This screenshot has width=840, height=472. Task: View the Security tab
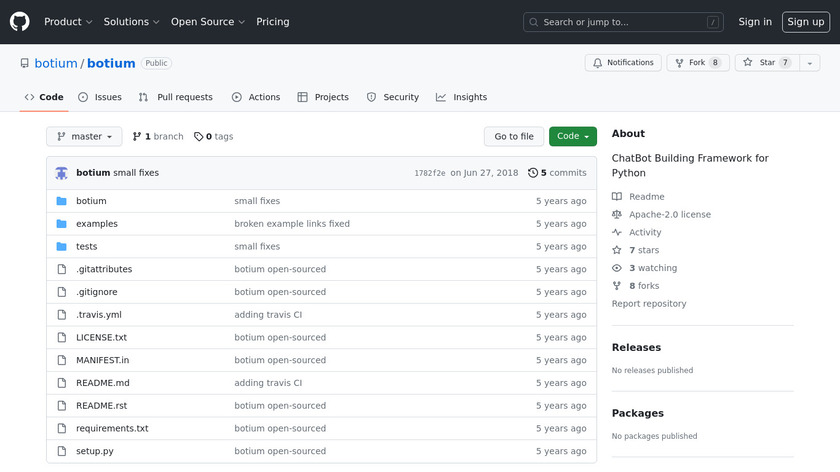(393, 97)
